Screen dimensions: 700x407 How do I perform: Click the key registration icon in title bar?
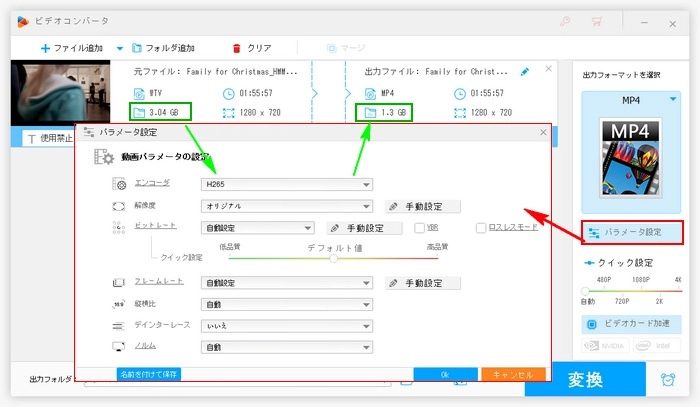pyautogui.click(x=565, y=20)
